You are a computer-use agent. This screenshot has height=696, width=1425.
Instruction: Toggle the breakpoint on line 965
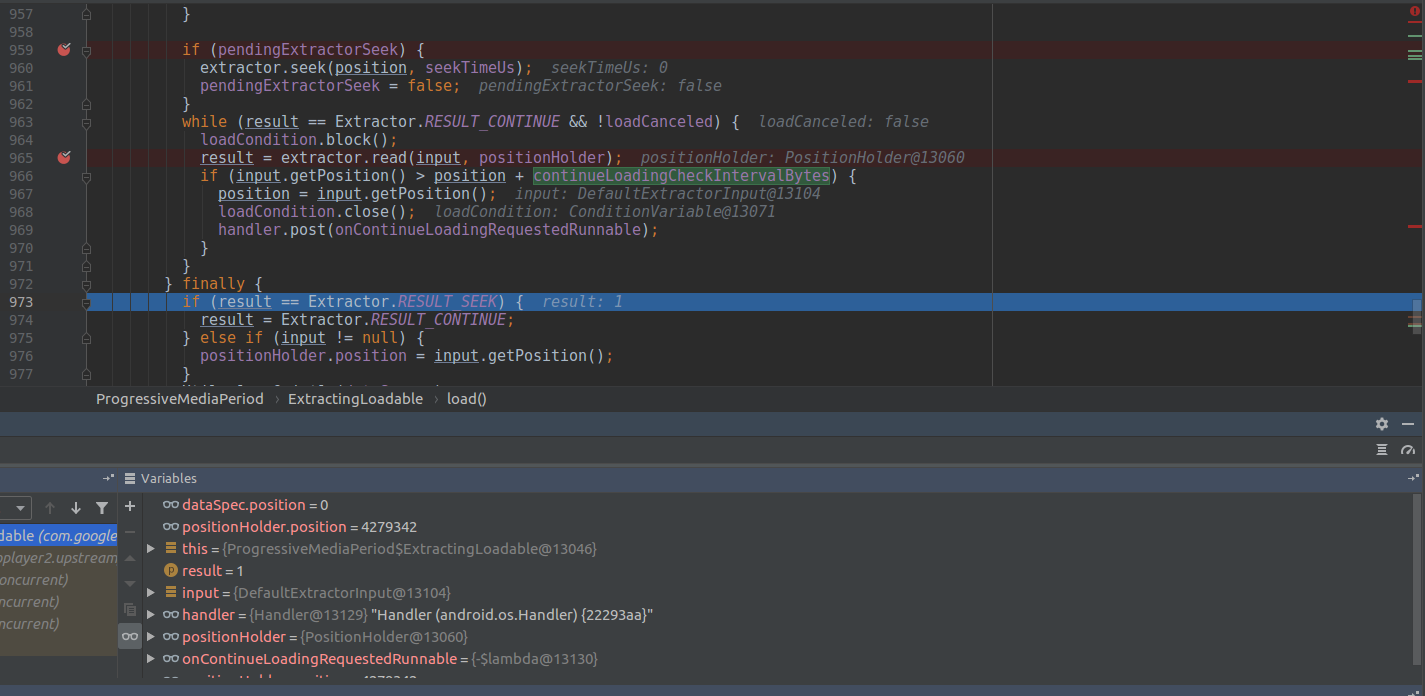(x=63, y=157)
